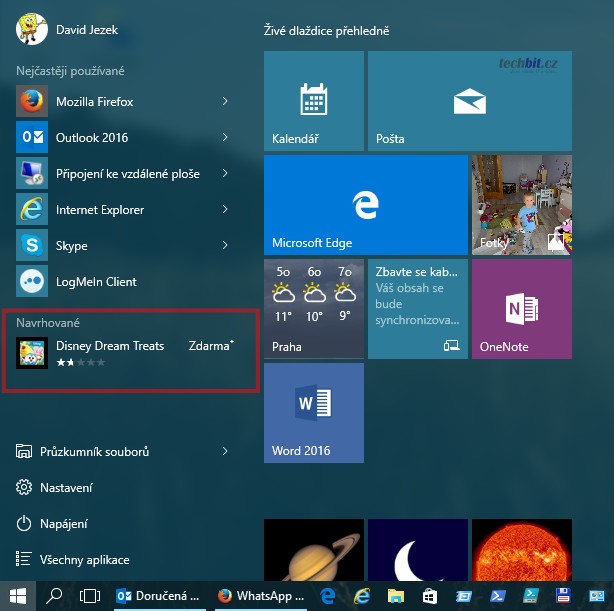Open the Fotky photos tile
The image size is (614, 611).
click(522, 205)
